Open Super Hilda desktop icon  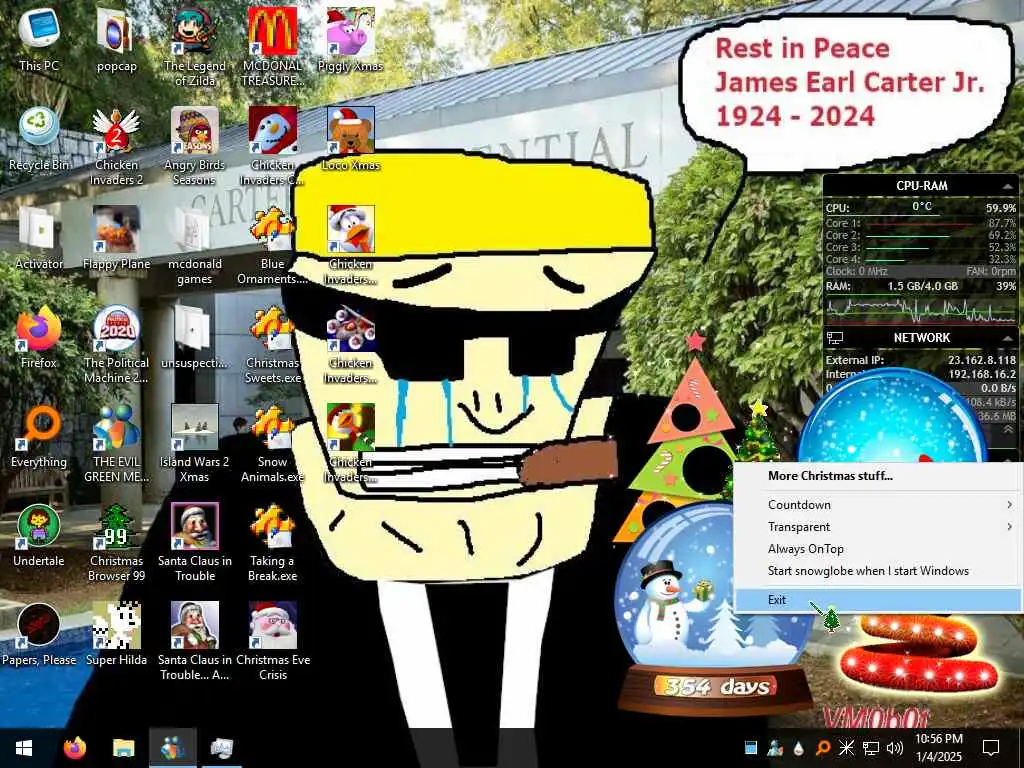click(116, 633)
